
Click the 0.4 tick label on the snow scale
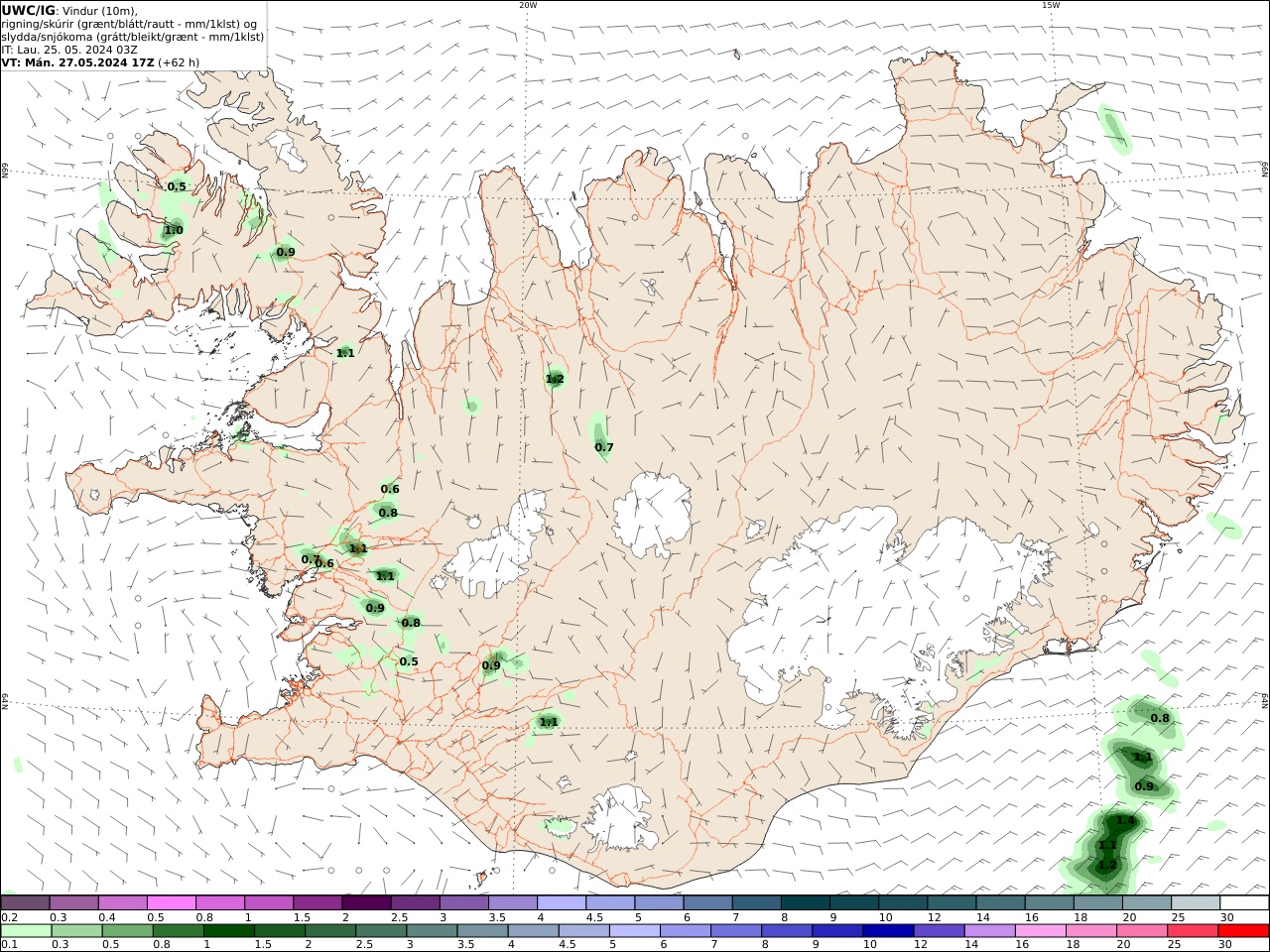pos(107,917)
